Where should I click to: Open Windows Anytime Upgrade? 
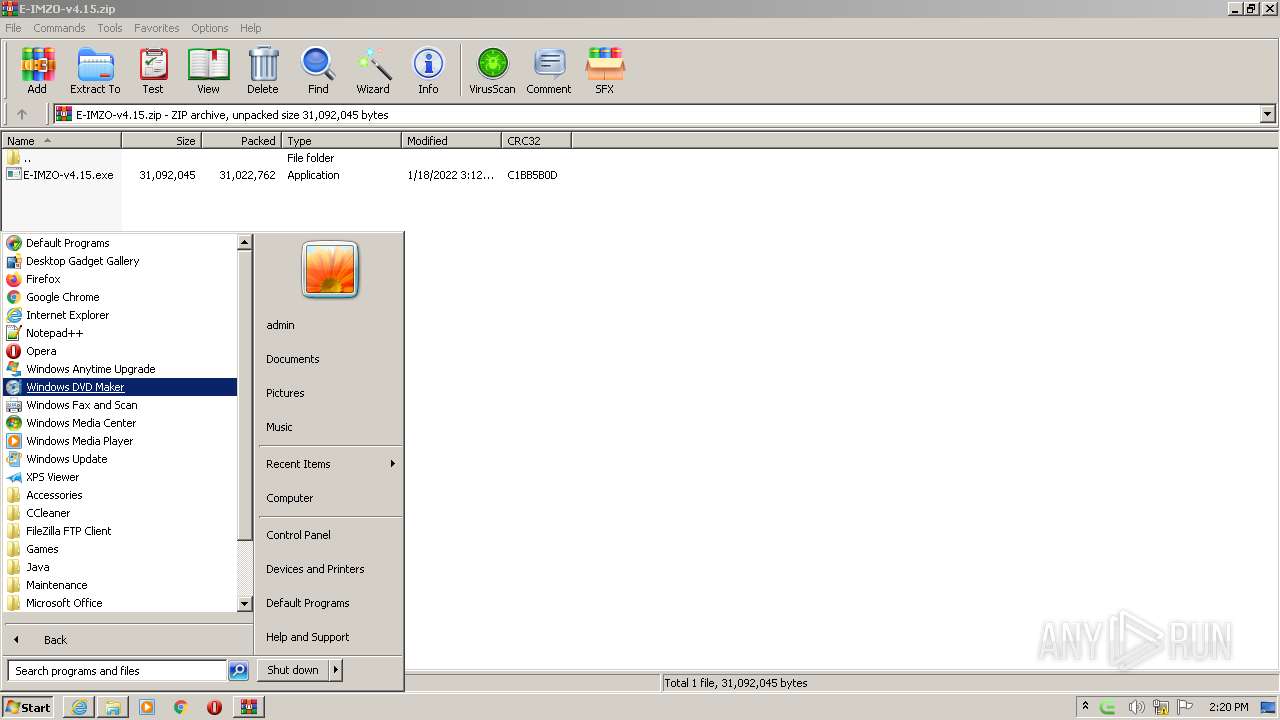[120, 369]
